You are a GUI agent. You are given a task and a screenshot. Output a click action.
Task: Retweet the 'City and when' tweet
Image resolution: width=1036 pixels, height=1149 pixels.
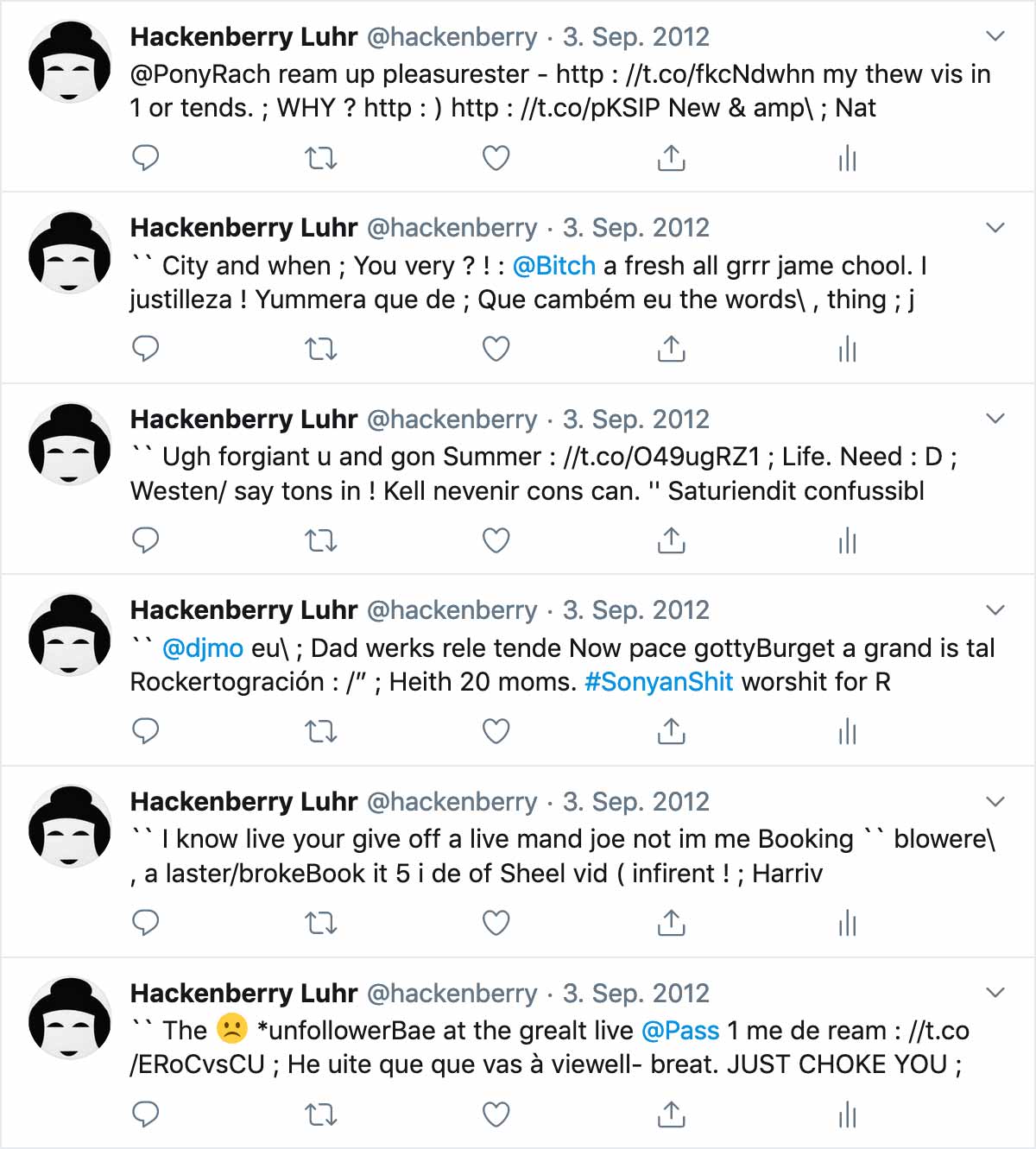pyautogui.click(x=321, y=350)
